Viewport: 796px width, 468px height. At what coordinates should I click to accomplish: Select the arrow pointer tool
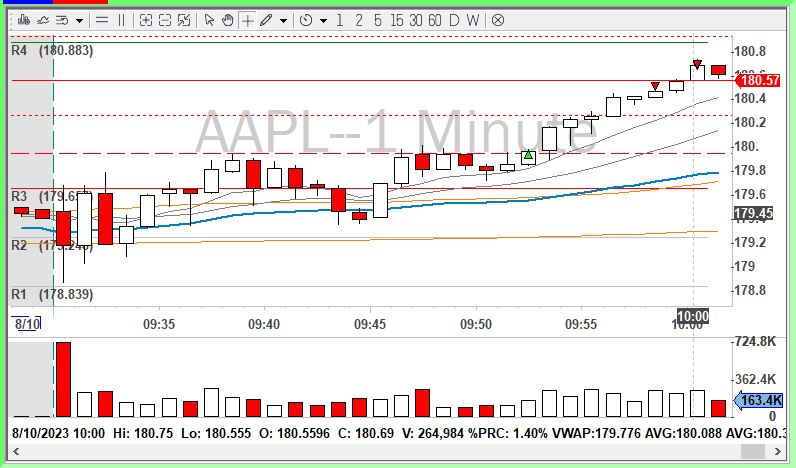pyautogui.click(x=209, y=20)
